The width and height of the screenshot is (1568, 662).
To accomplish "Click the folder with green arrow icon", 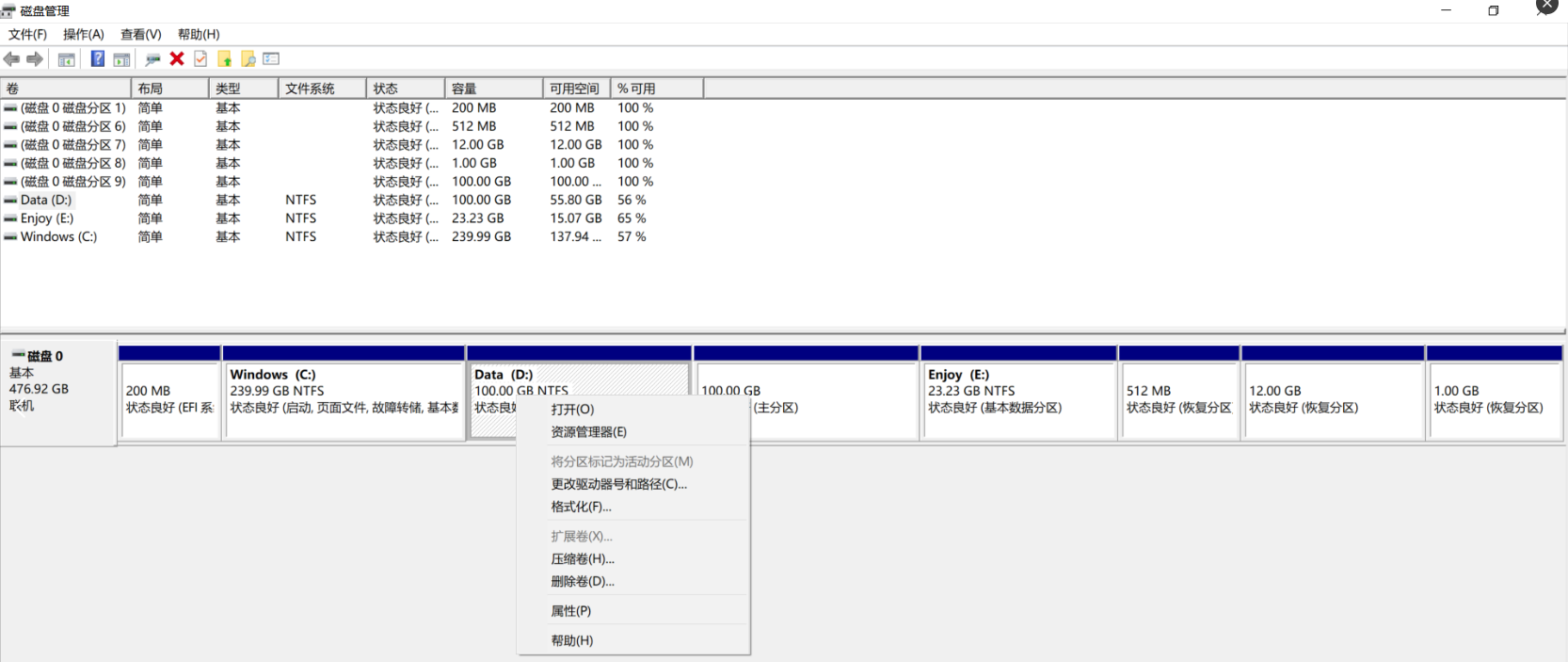I will point(225,59).
